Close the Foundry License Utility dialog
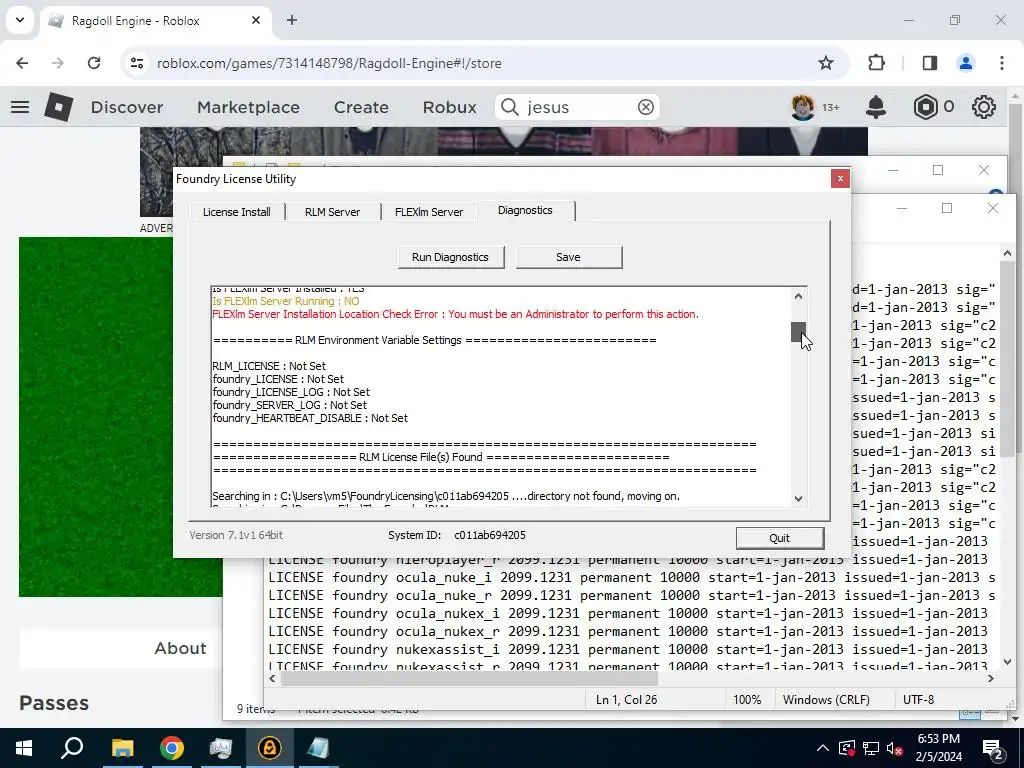Image resolution: width=1024 pixels, height=768 pixels. 840,178
